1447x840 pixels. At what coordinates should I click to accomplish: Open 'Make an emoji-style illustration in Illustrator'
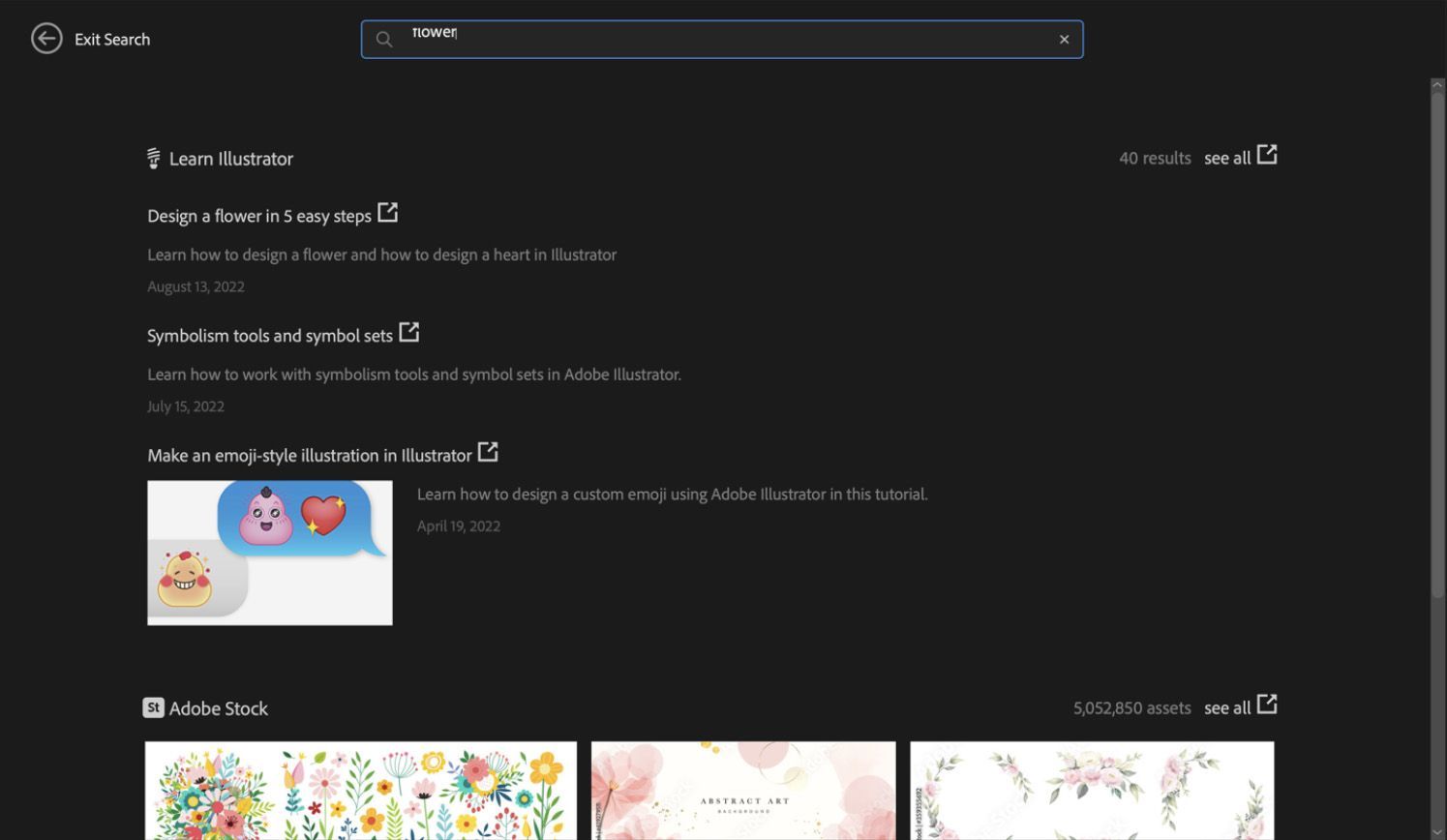[x=310, y=456]
